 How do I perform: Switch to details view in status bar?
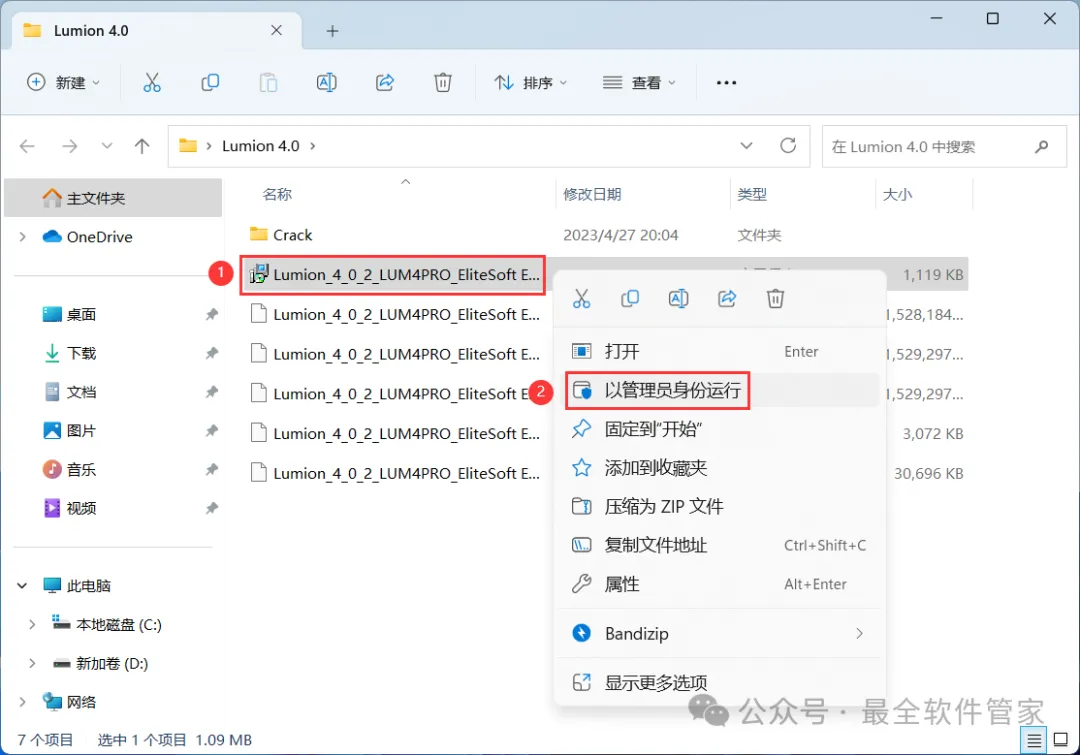1034,740
